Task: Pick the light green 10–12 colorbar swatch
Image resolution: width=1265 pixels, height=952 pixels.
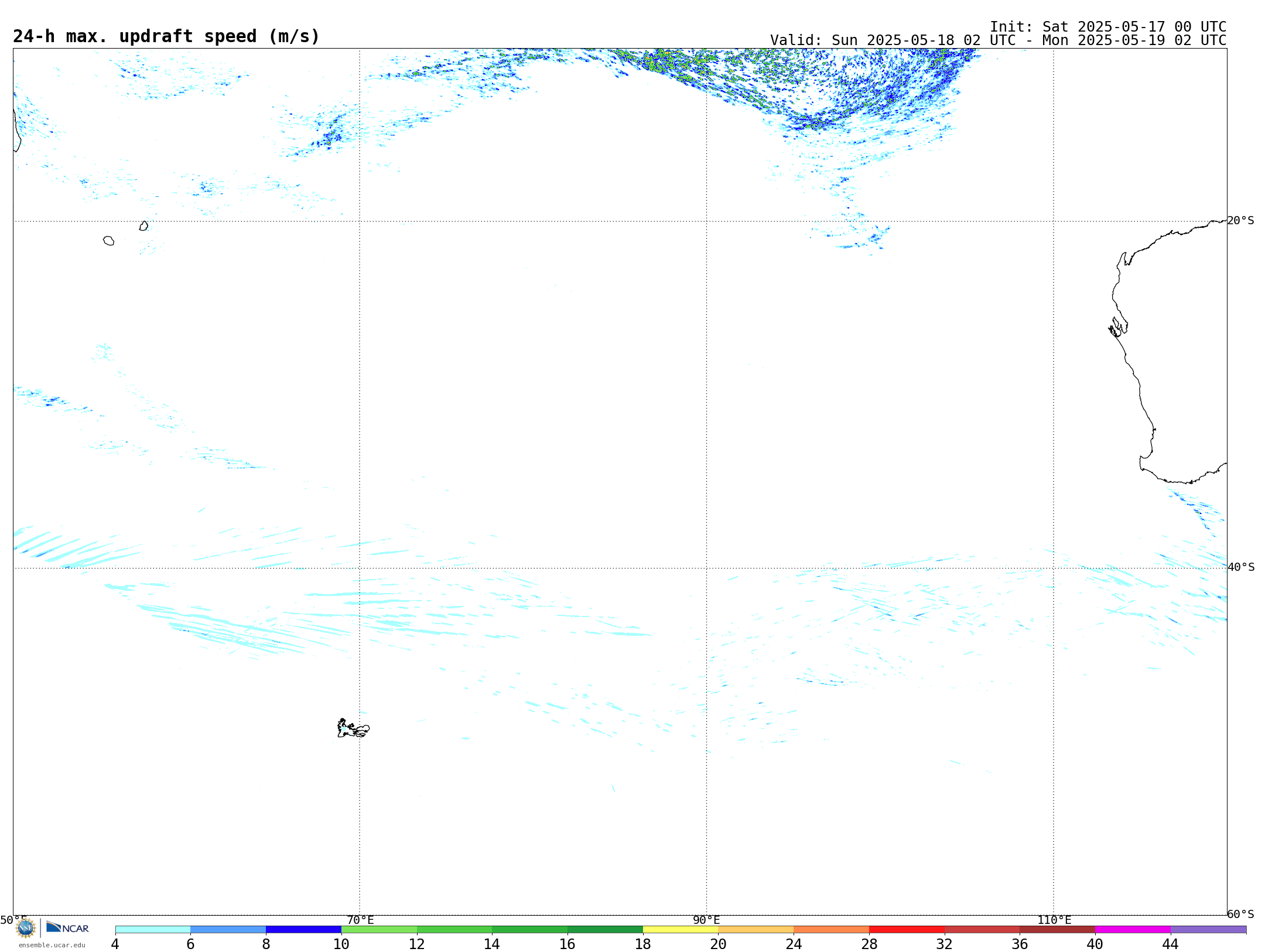Action: click(x=379, y=930)
